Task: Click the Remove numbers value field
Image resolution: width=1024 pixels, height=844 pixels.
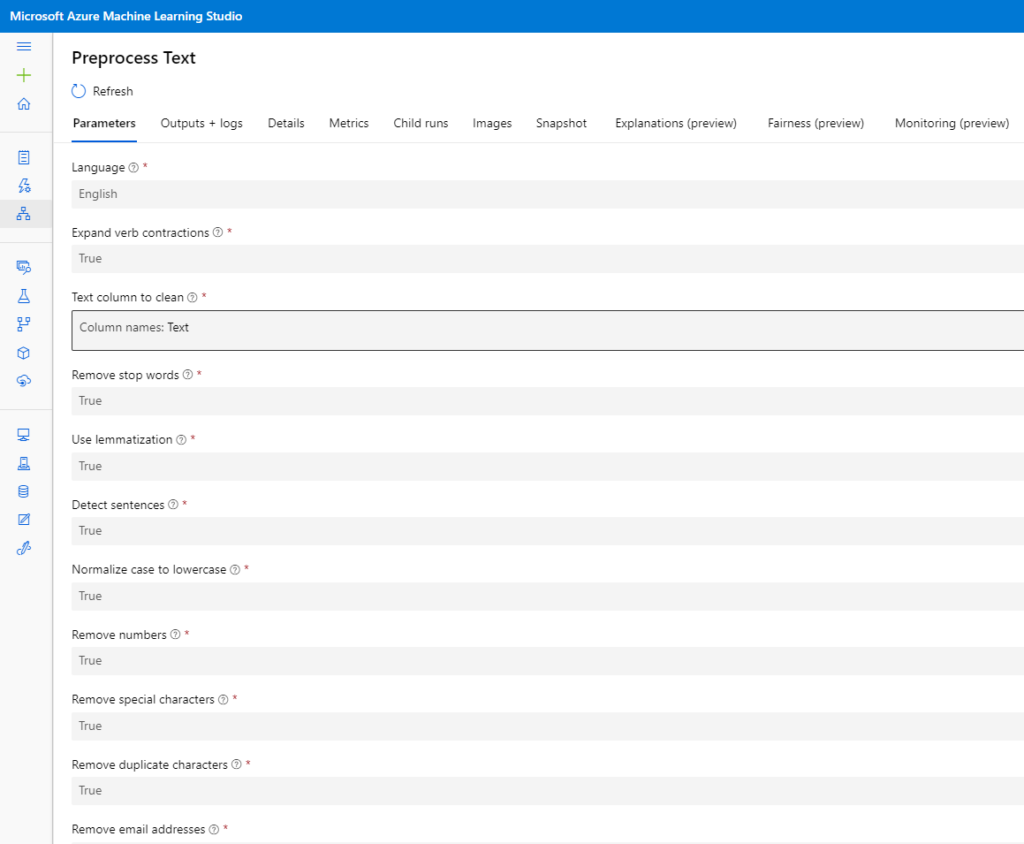Action: click(547, 661)
